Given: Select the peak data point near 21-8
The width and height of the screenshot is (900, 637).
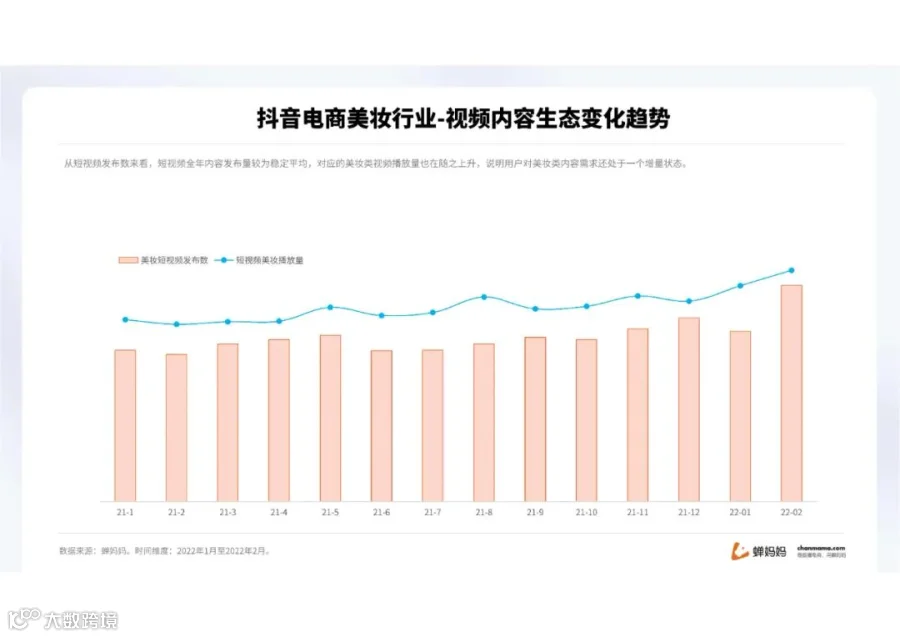Looking at the screenshot, I should [x=483, y=297].
